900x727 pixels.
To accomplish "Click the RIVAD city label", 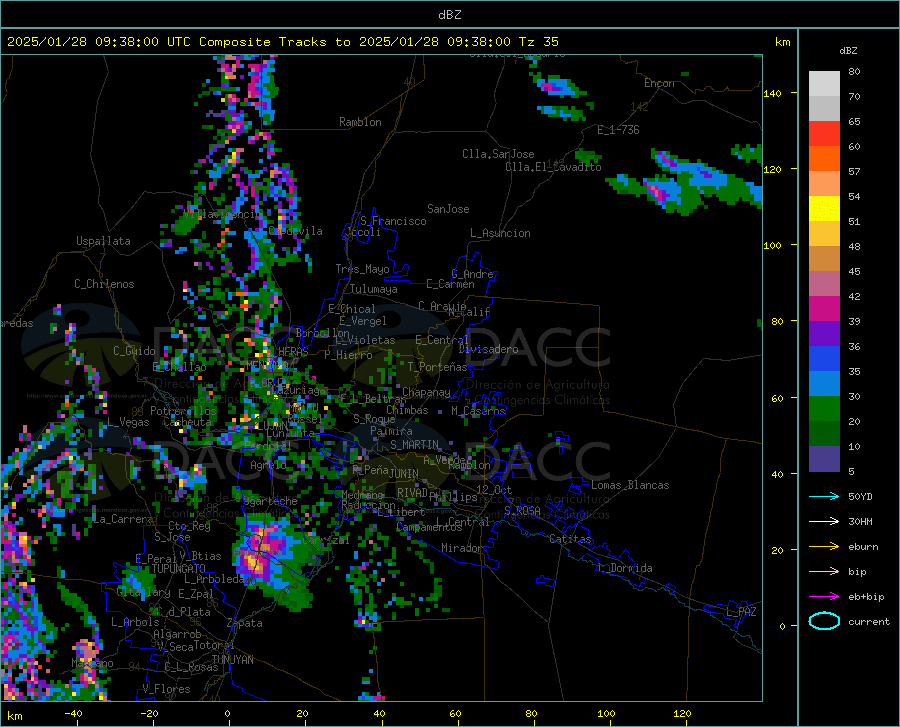I will pos(412,493).
